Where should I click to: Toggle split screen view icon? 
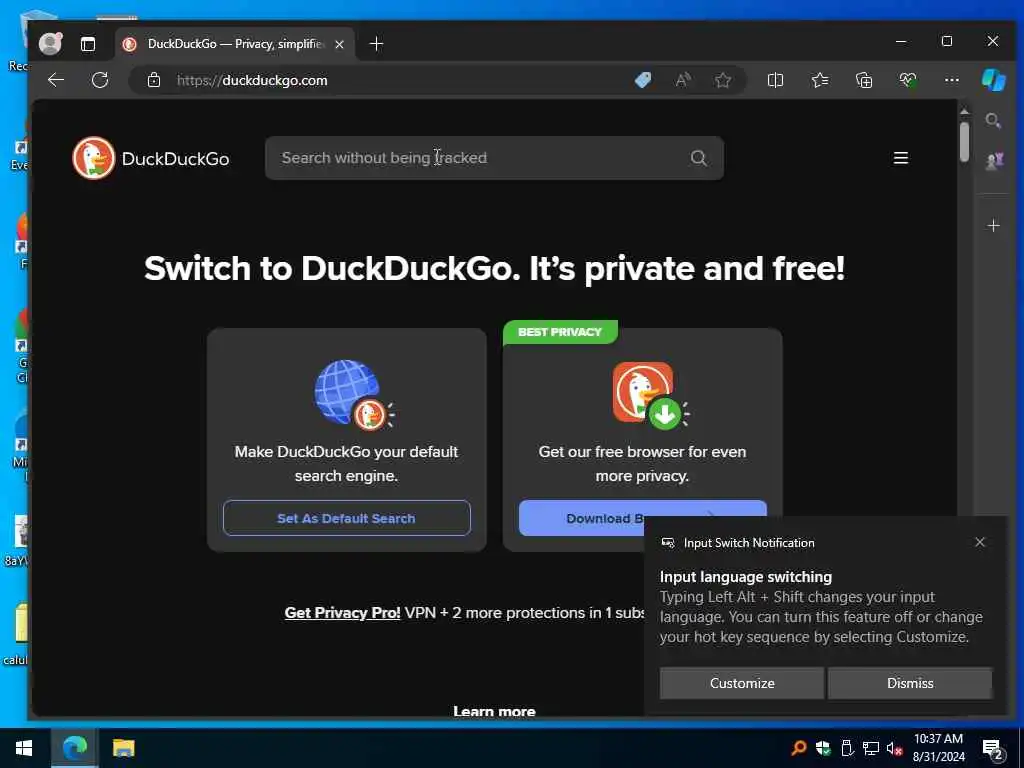pyautogui.click(x=775, y=80)
